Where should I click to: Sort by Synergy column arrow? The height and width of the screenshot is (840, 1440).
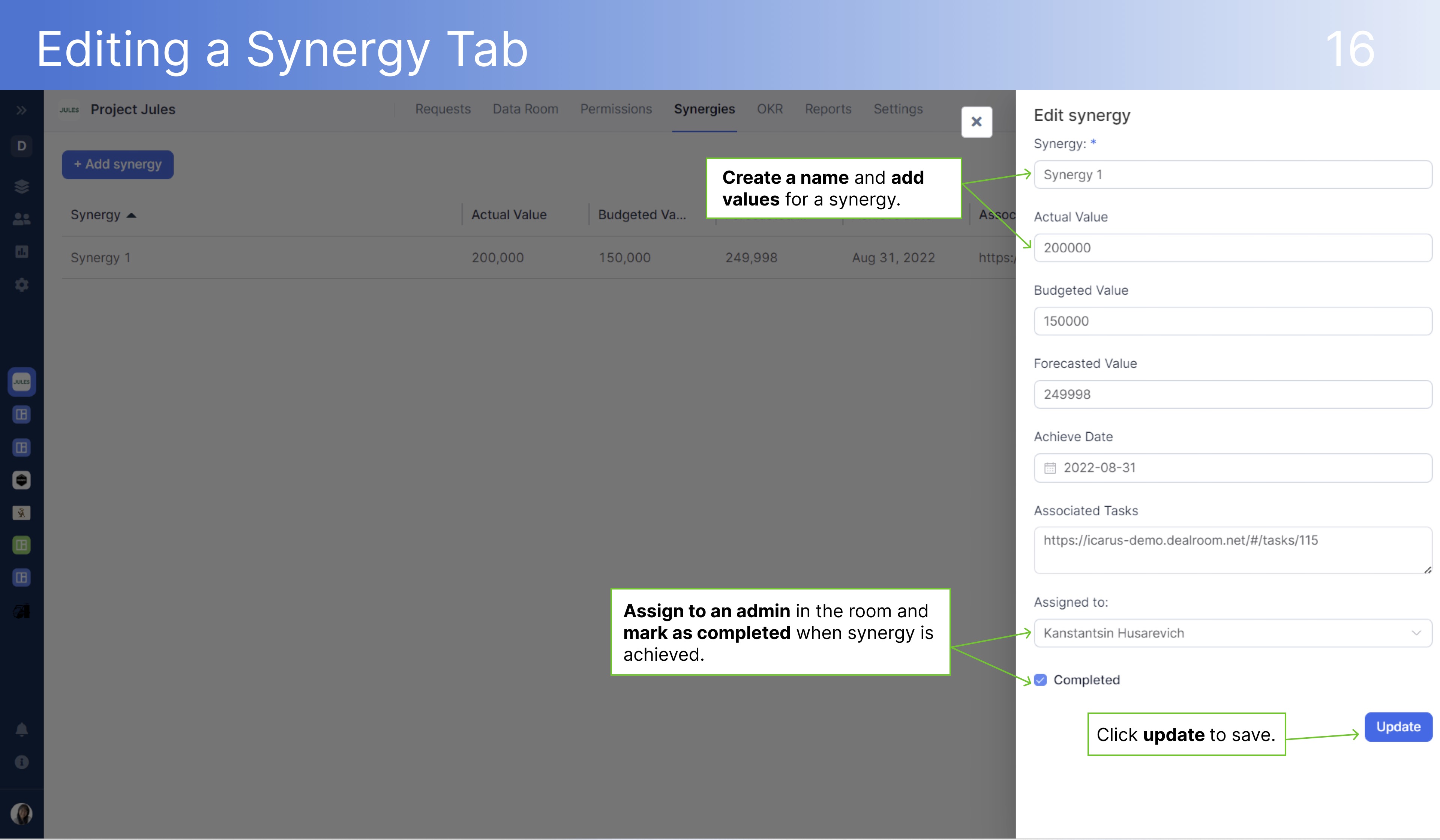point(131,216)
